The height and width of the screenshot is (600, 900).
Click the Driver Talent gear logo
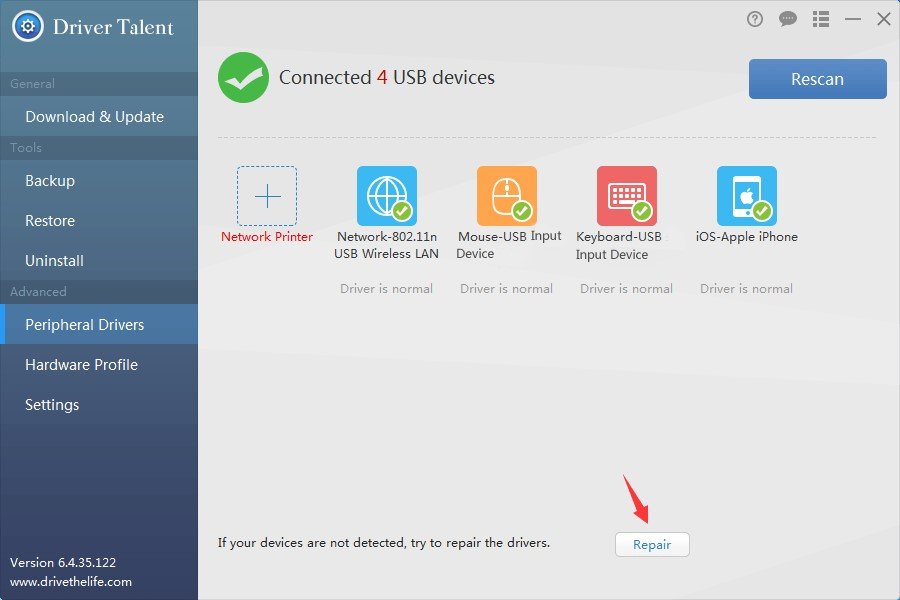coord(28,26)
